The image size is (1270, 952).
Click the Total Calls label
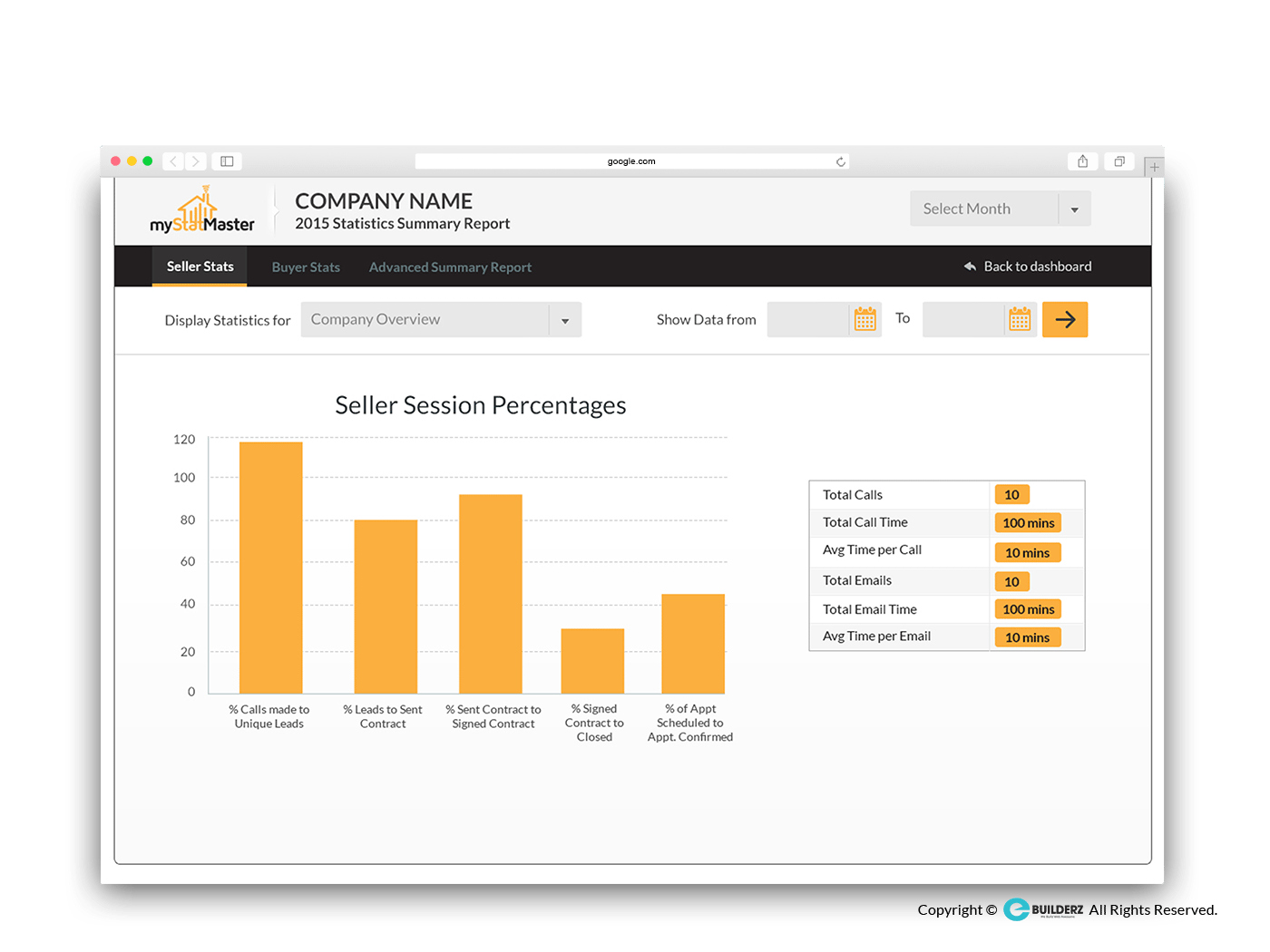[853, 495]
